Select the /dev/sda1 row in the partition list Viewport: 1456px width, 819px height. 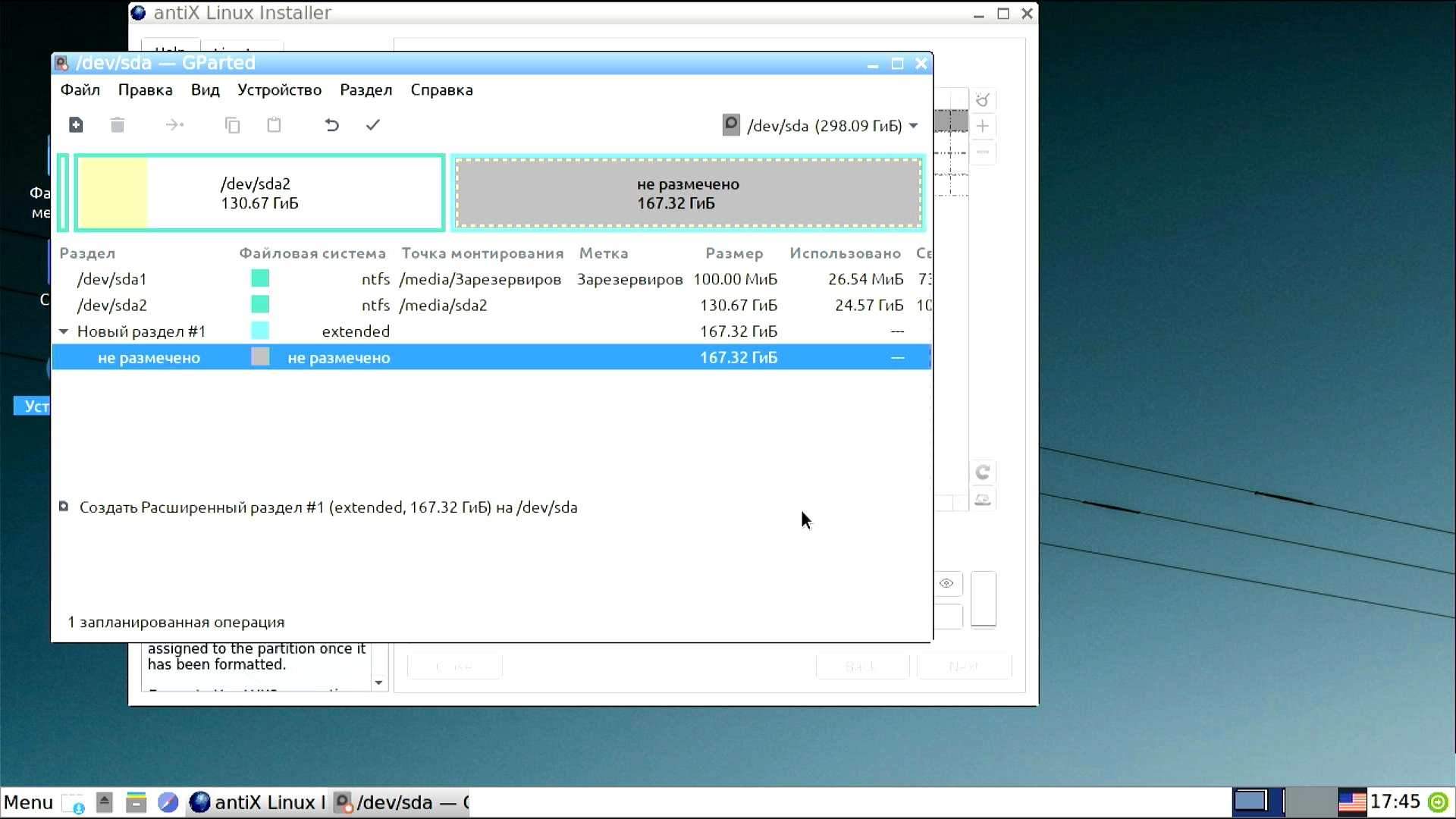(x=491, y=279)
